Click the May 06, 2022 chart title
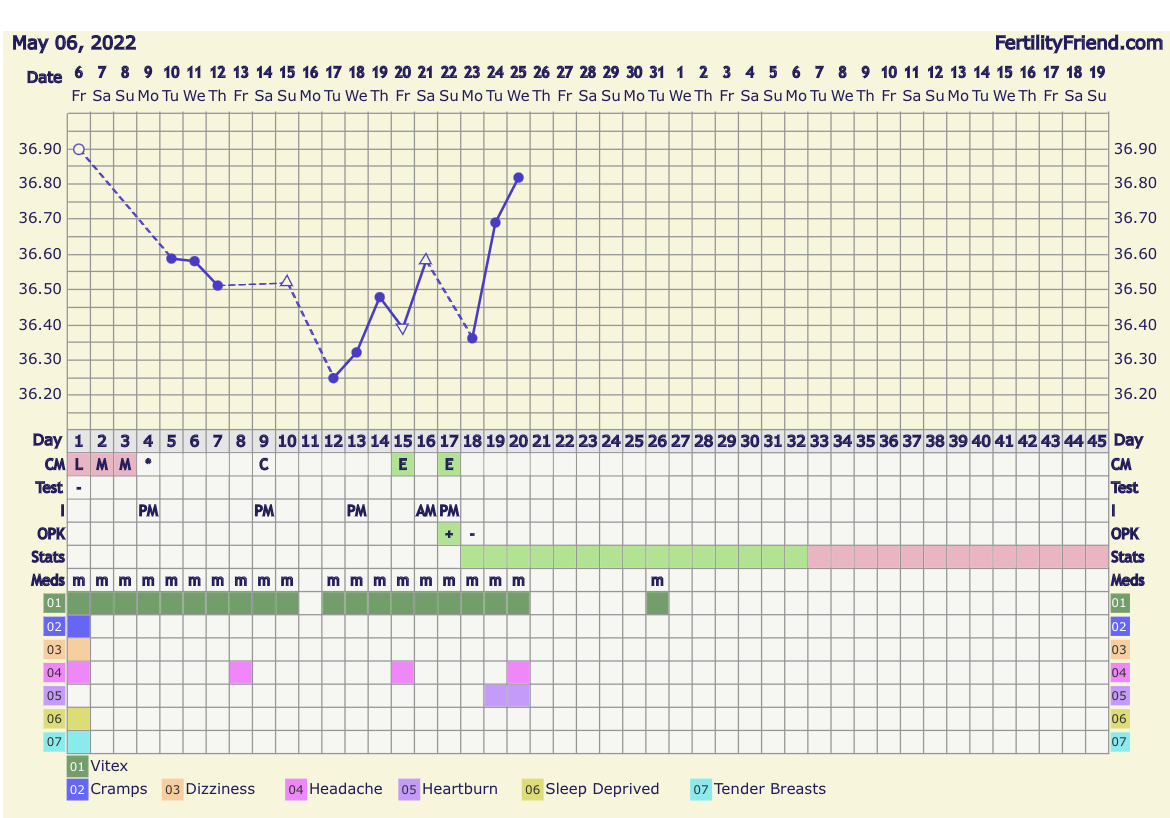Screen dimensions: 1170x818 (74, 43)
